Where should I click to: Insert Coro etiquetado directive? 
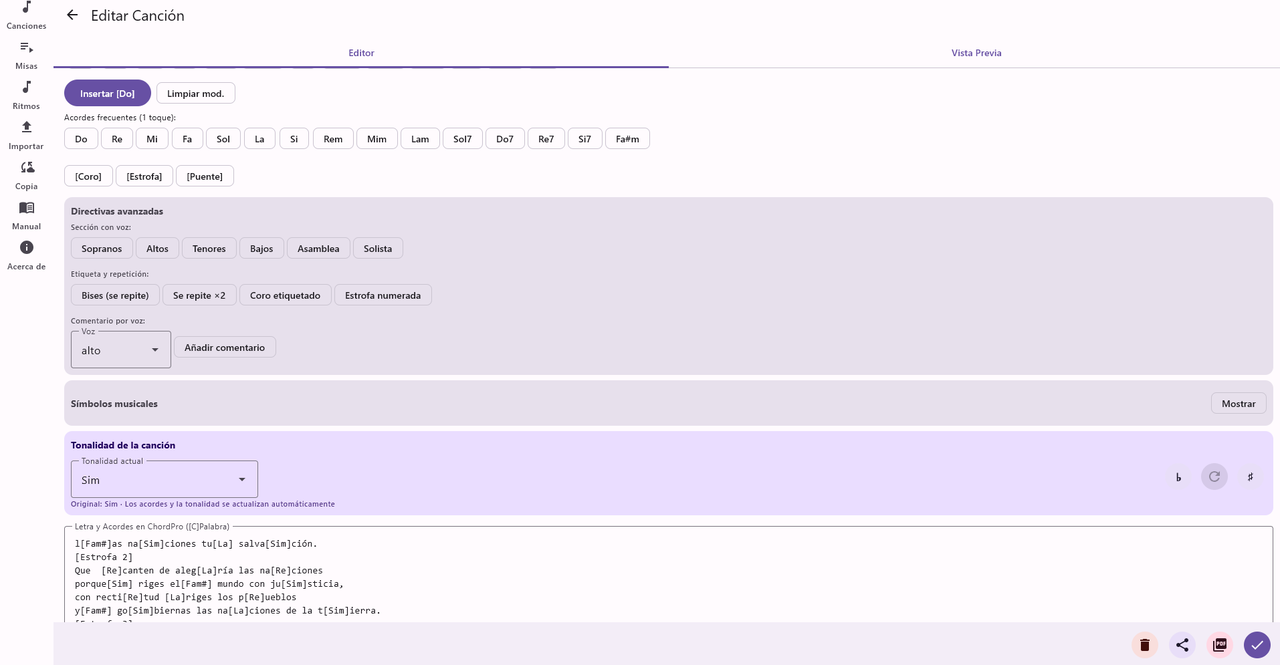pos(285,295)
